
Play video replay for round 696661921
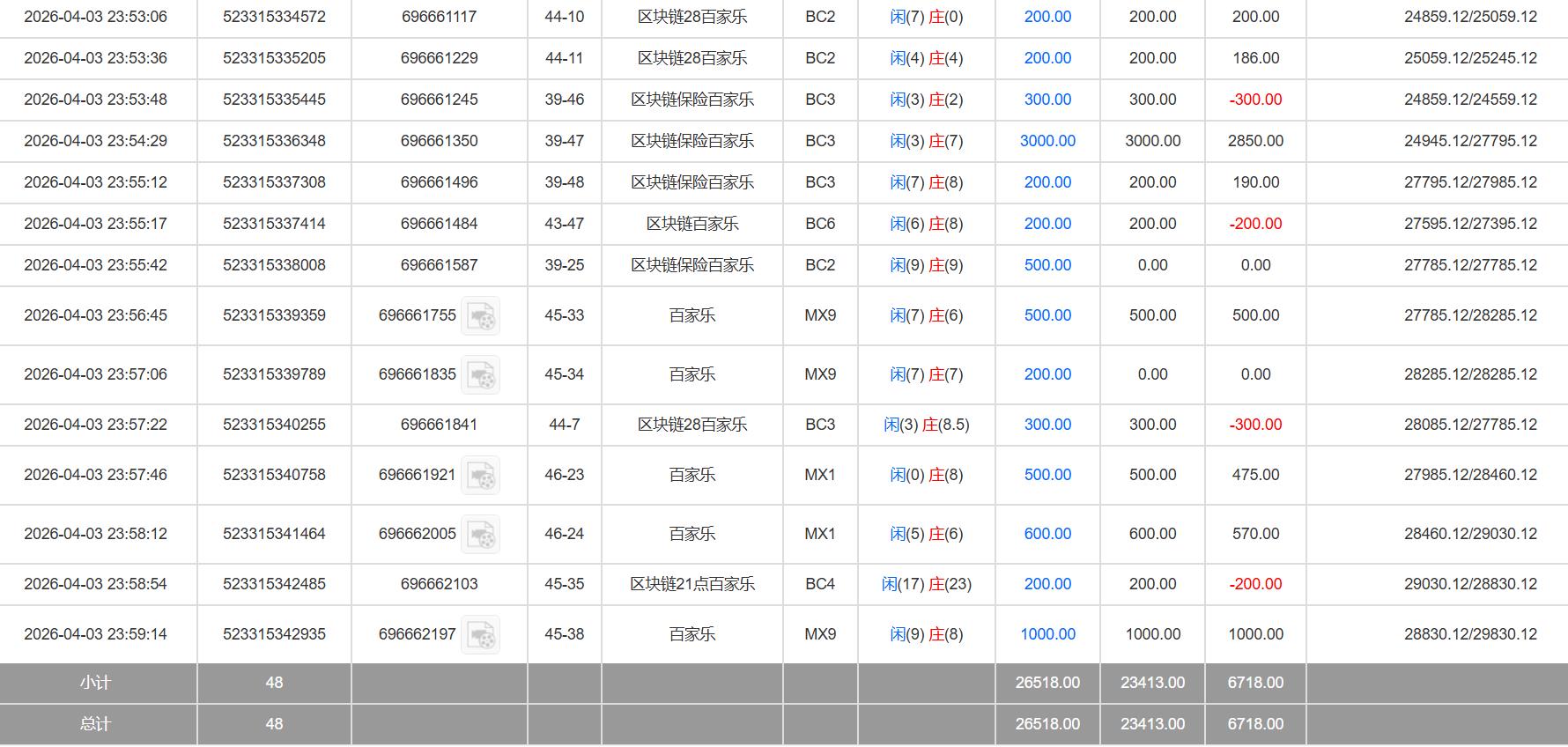point(481,476)
